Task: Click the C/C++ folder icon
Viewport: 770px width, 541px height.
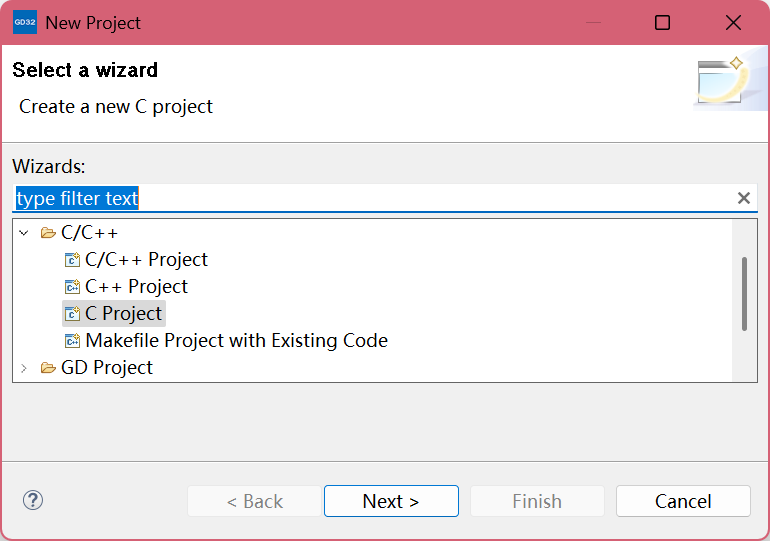Action: point(47,233)
